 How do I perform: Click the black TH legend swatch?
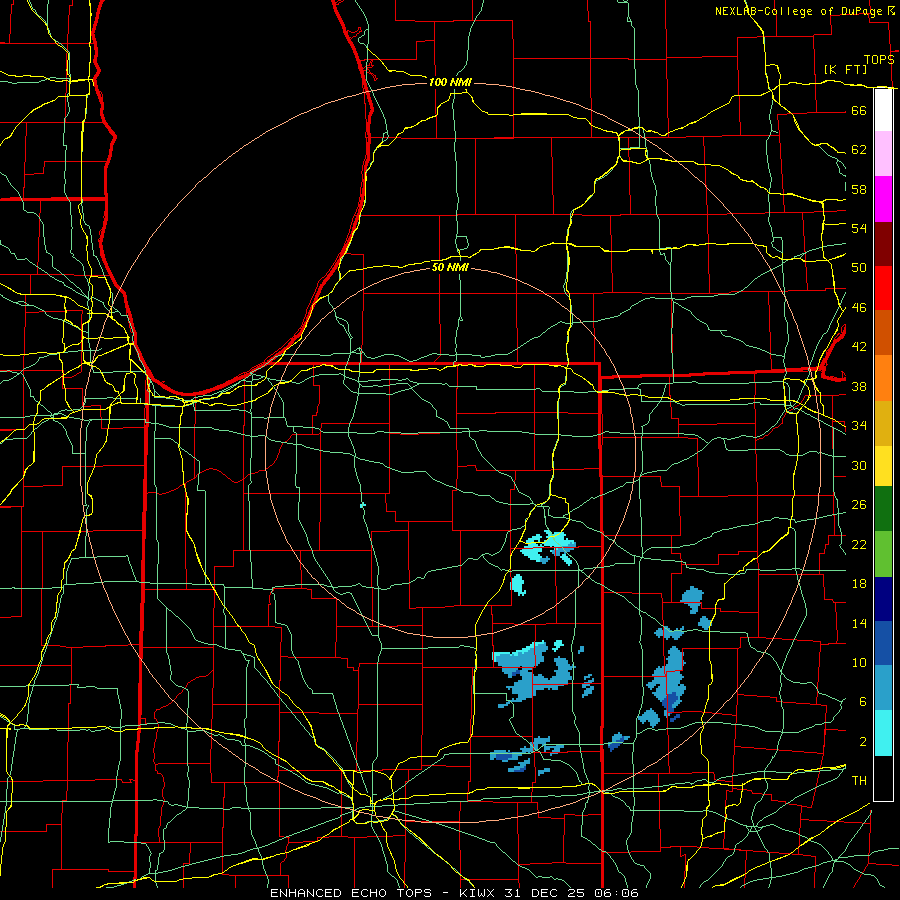tap(883, 778)
